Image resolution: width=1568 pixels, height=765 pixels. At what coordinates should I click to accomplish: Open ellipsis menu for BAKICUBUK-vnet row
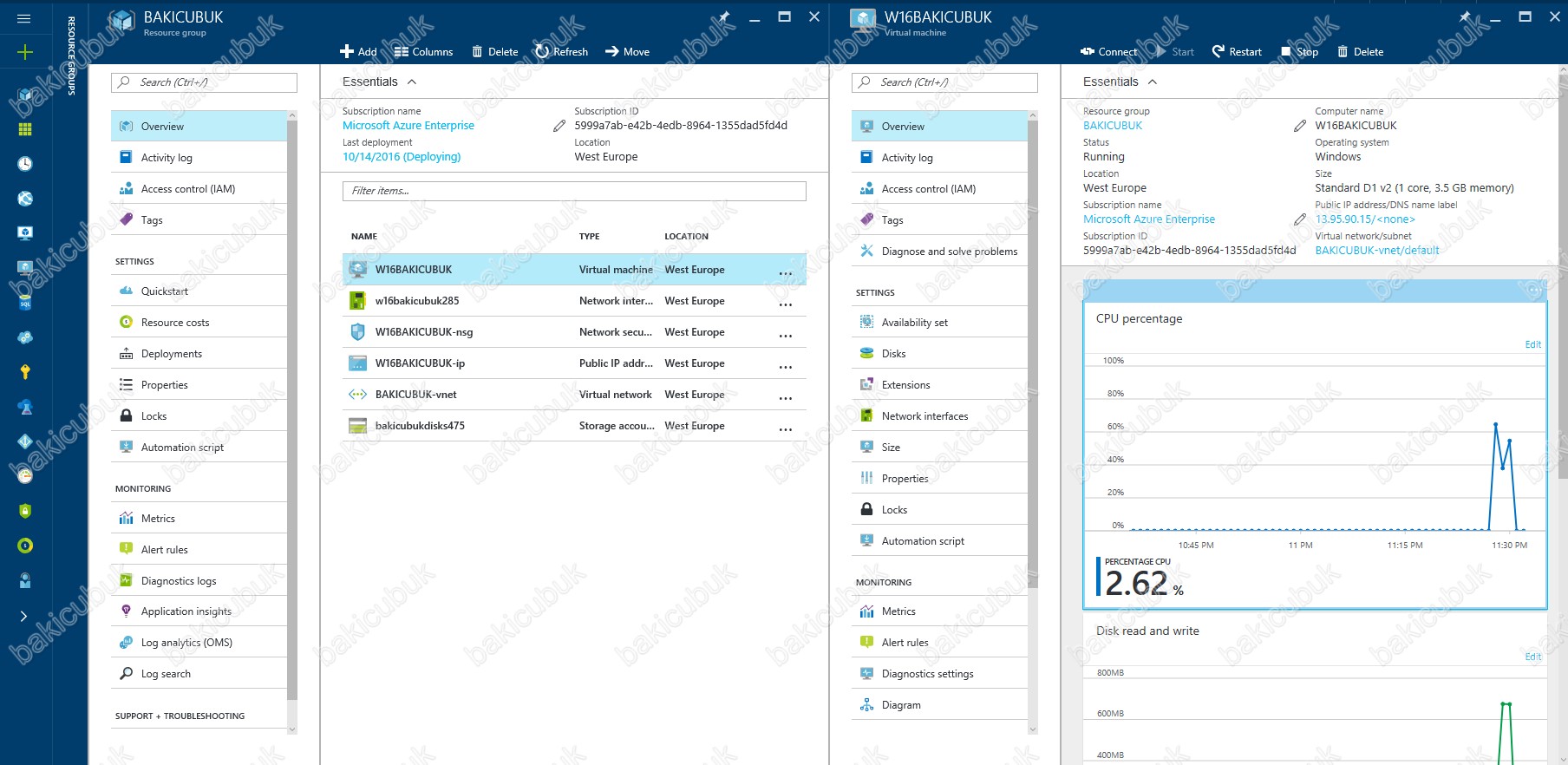click(x=786, y=397)
